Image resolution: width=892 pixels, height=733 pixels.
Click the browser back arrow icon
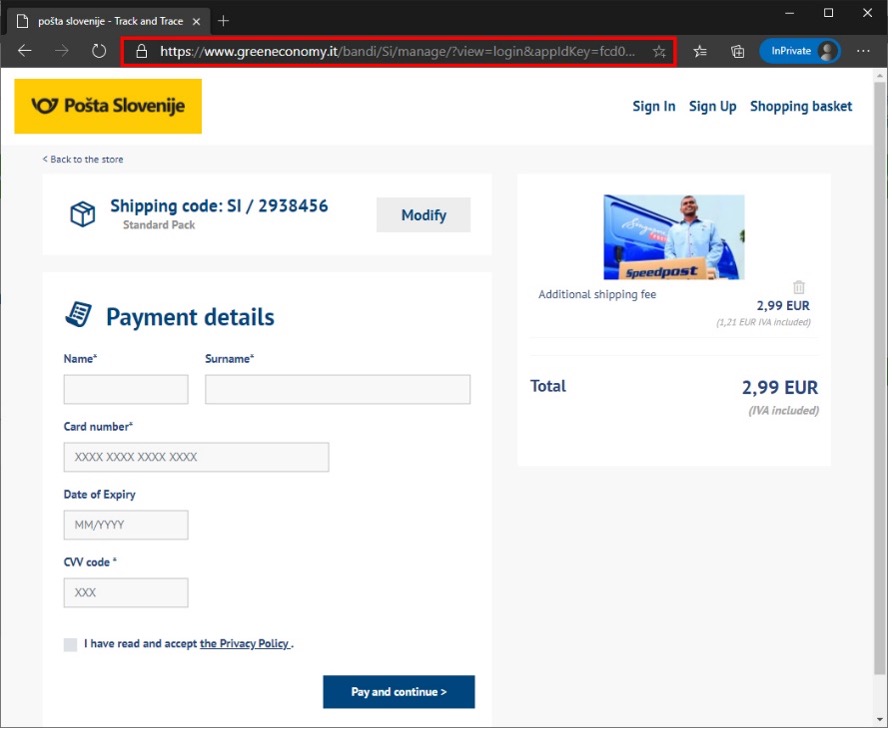pos(25,51)
